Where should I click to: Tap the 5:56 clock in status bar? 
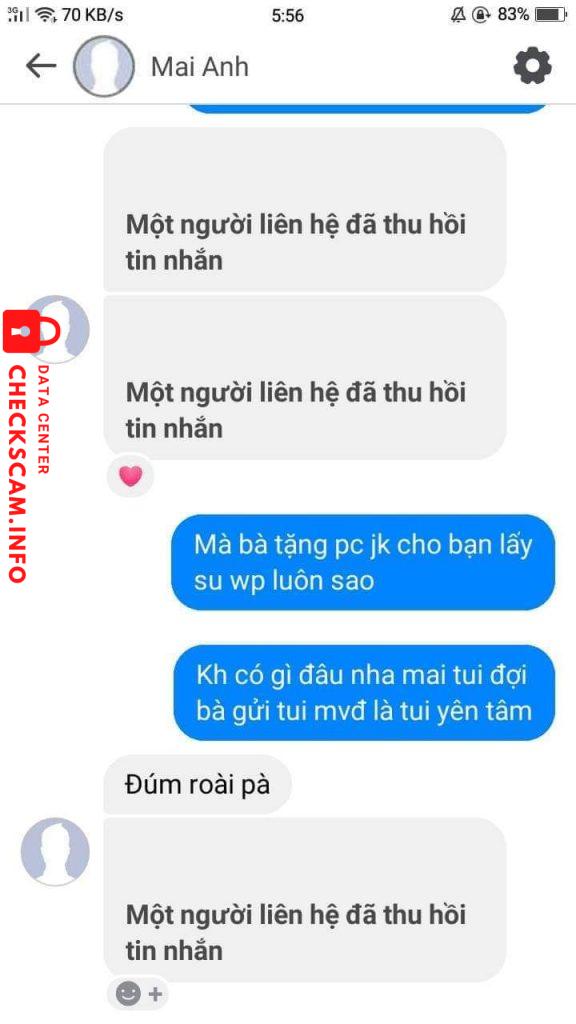pyautogui.click(x=287, y=15)
